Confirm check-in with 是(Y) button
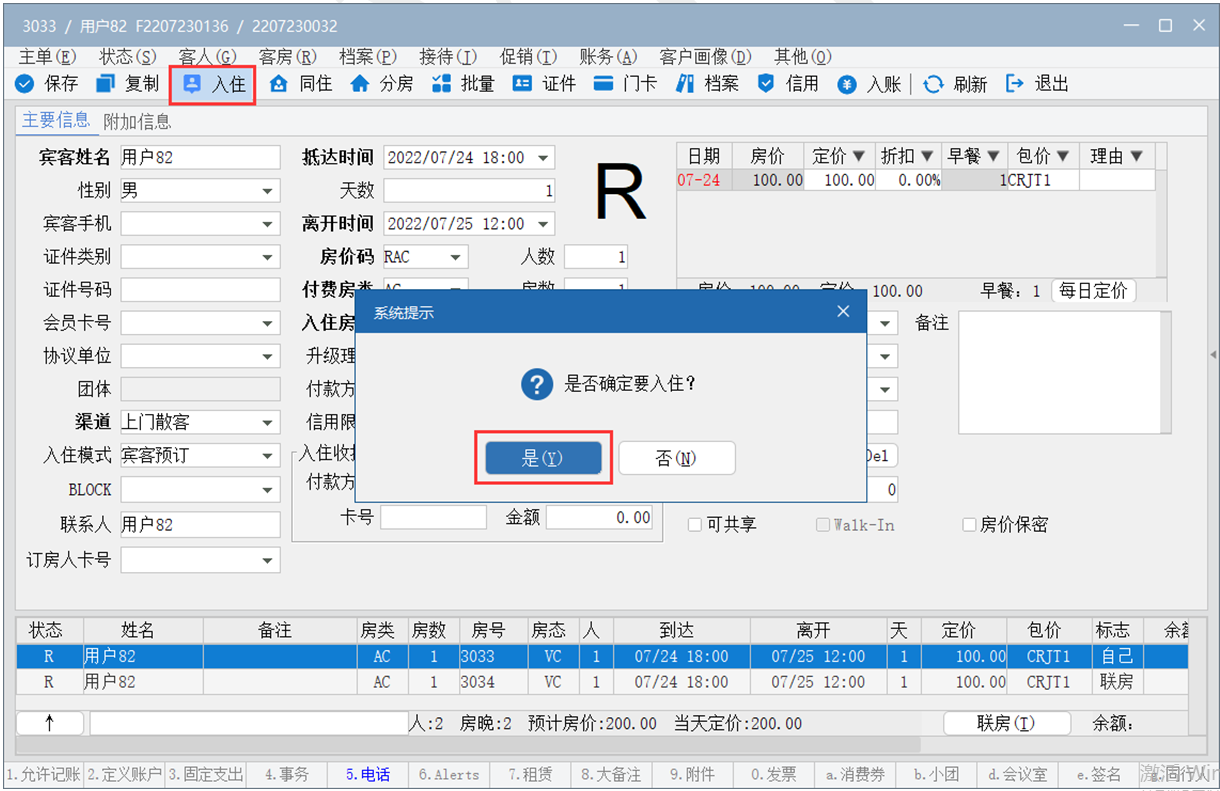Screen dimensions: 1220x791 (543, 458)
